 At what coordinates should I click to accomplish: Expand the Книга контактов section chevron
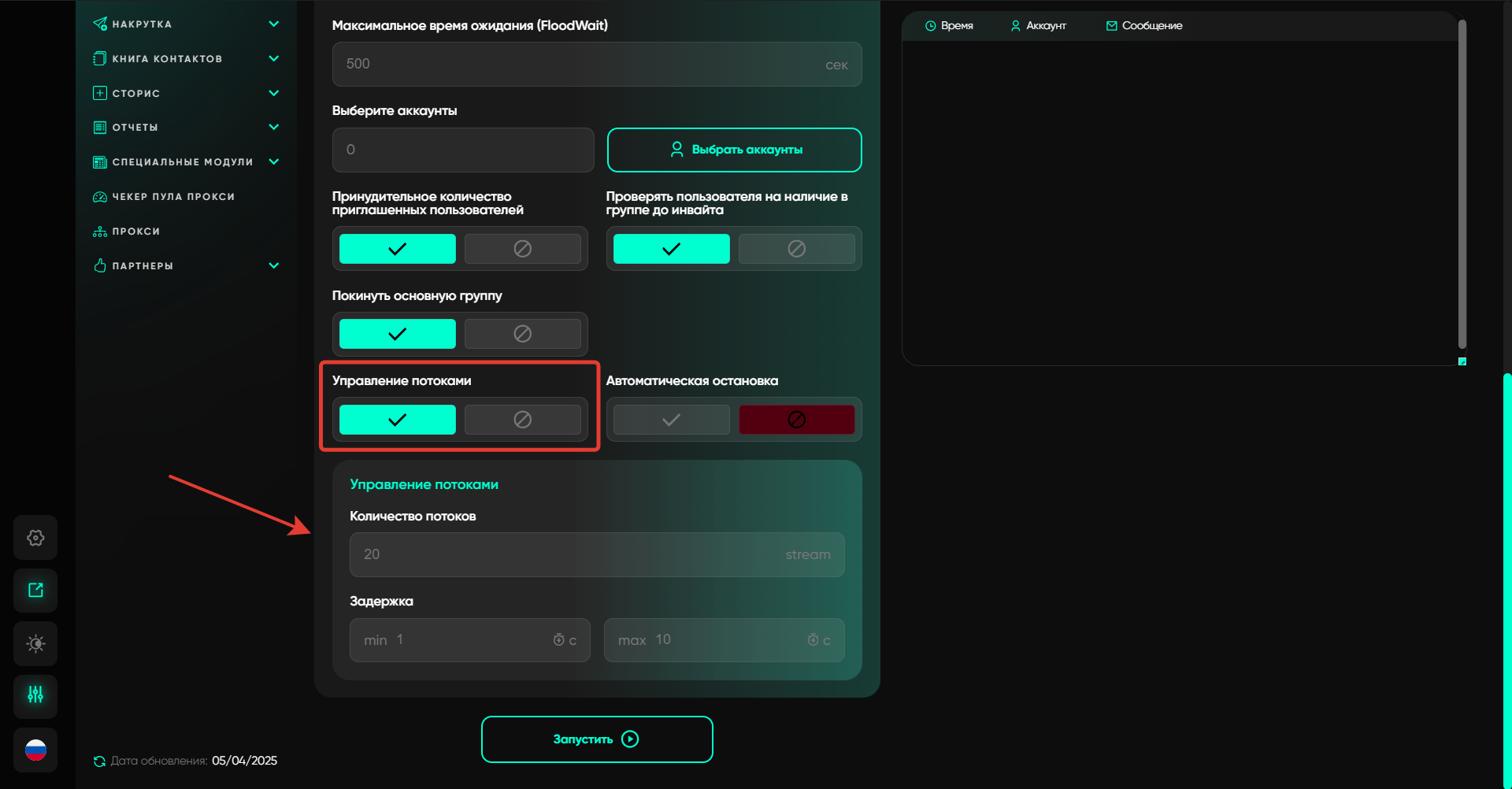point(274,58)
